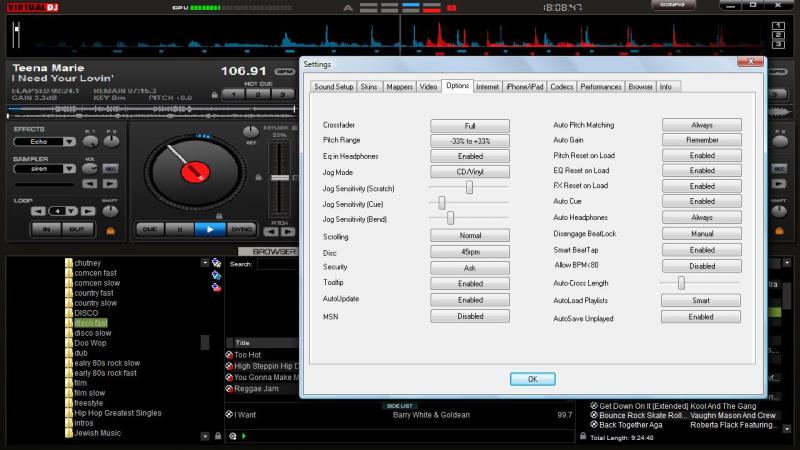
Task: Change Jog Mode CD/Vinyl option
Action: coord(470,172)
